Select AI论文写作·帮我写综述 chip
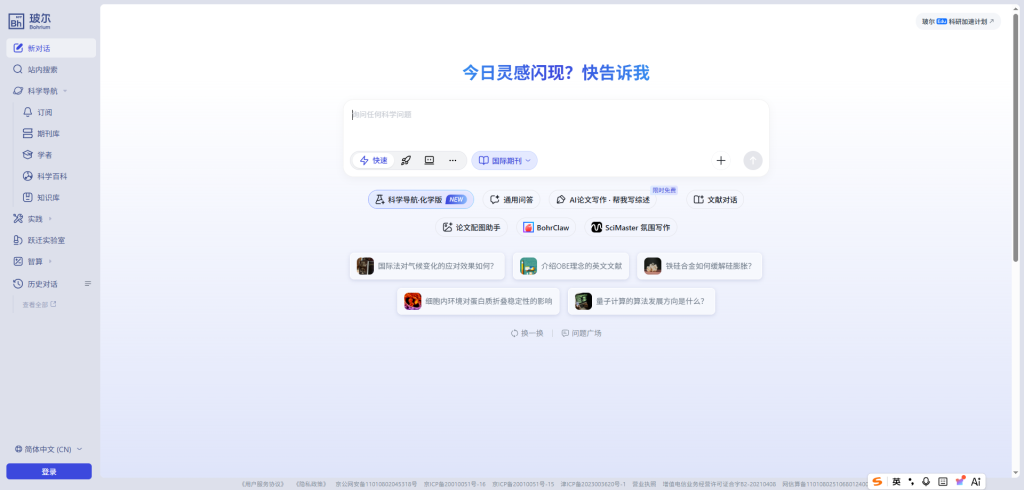The image size is (1024, 490). [603, 199]
